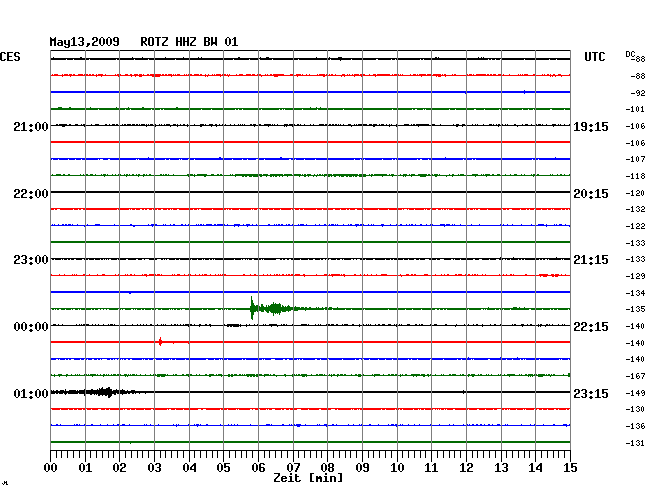Click minute axis tick label 02
The image size is (650, 494).
[x=119, y=468]
